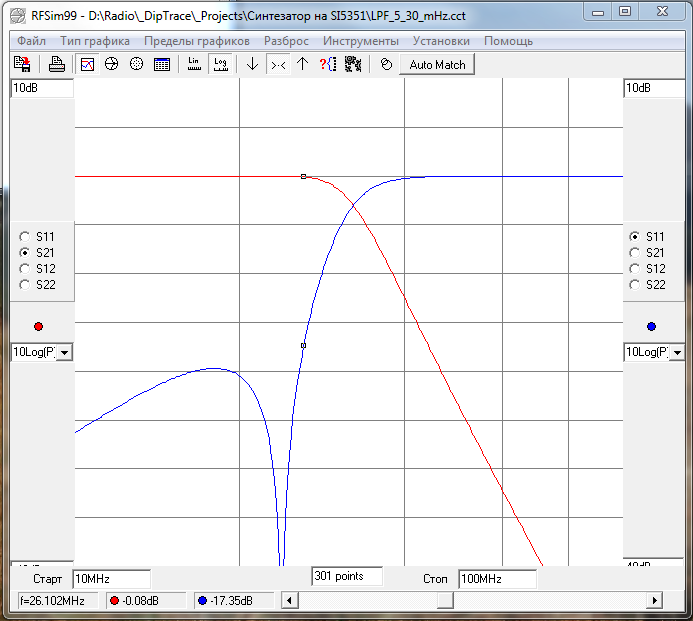Viewport: 693px width, 621px height.
Task: Click the circular tool icon before Auto Match
Action: 386,65
